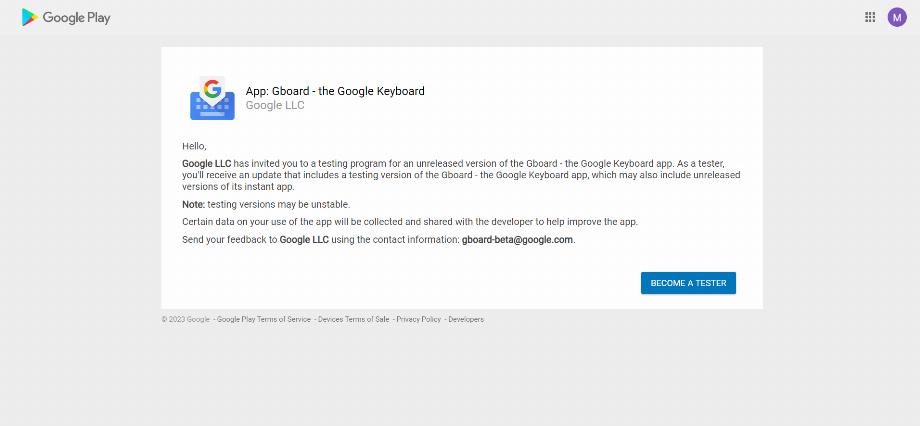Click the Become a Tester button
The height and width of the screenshot is (426, 920).
pyautogui.click(x=688, y=283)
